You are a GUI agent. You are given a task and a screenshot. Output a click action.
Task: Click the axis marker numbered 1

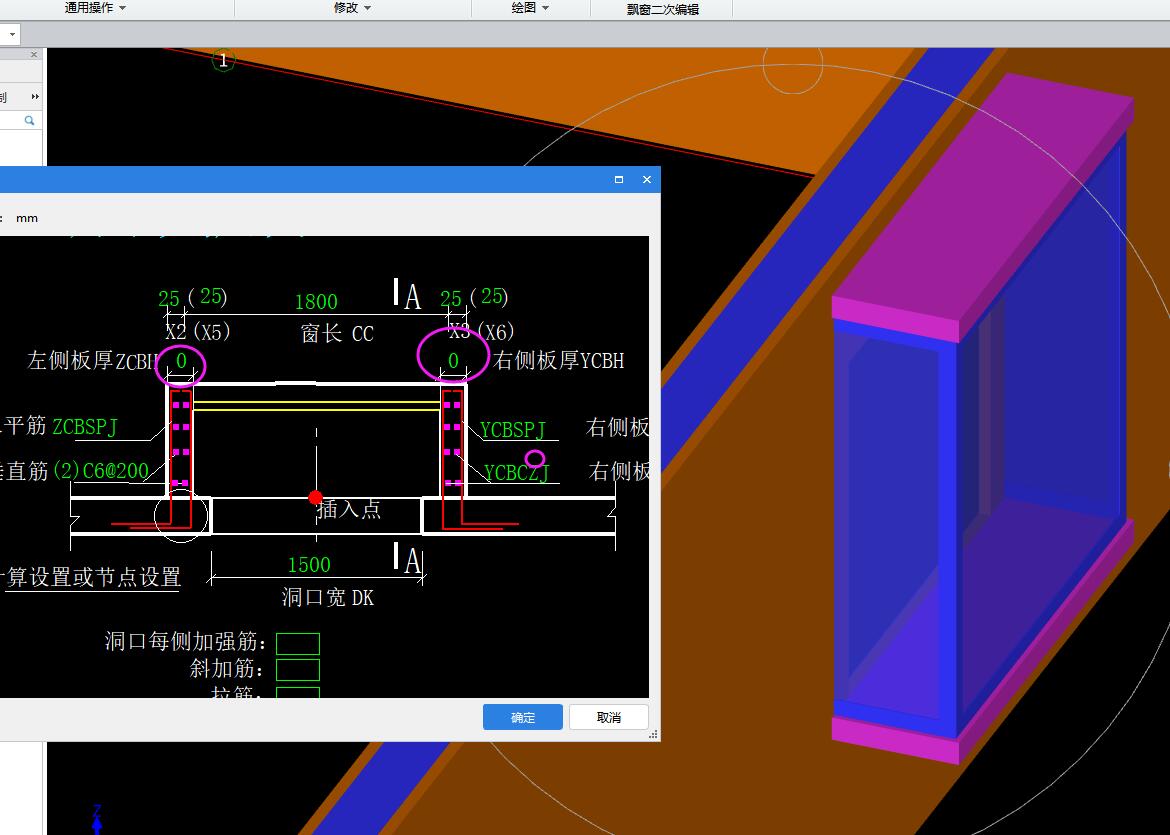pos(223,61)
